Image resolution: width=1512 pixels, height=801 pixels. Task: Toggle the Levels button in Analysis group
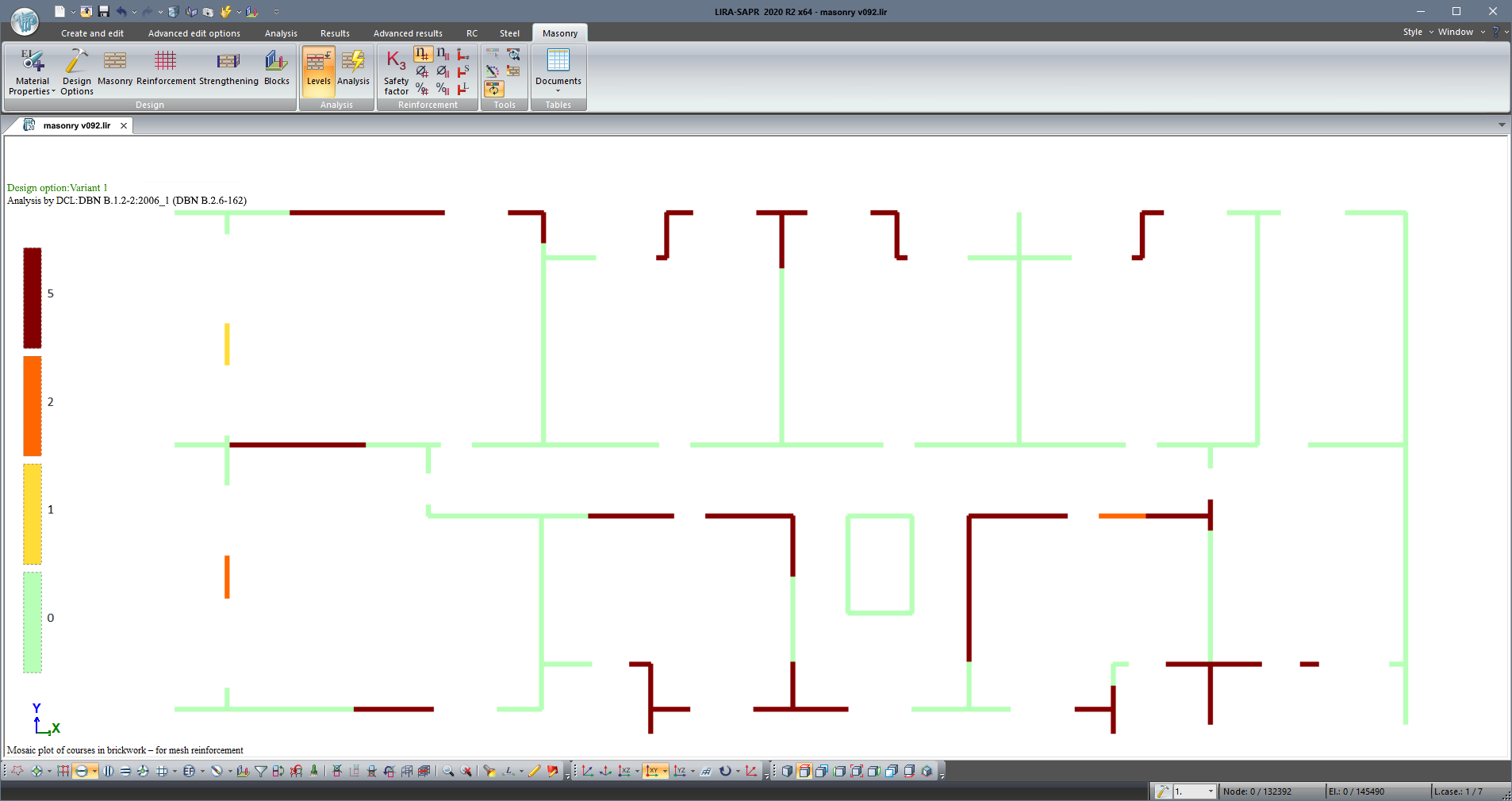tap(318, 70)
